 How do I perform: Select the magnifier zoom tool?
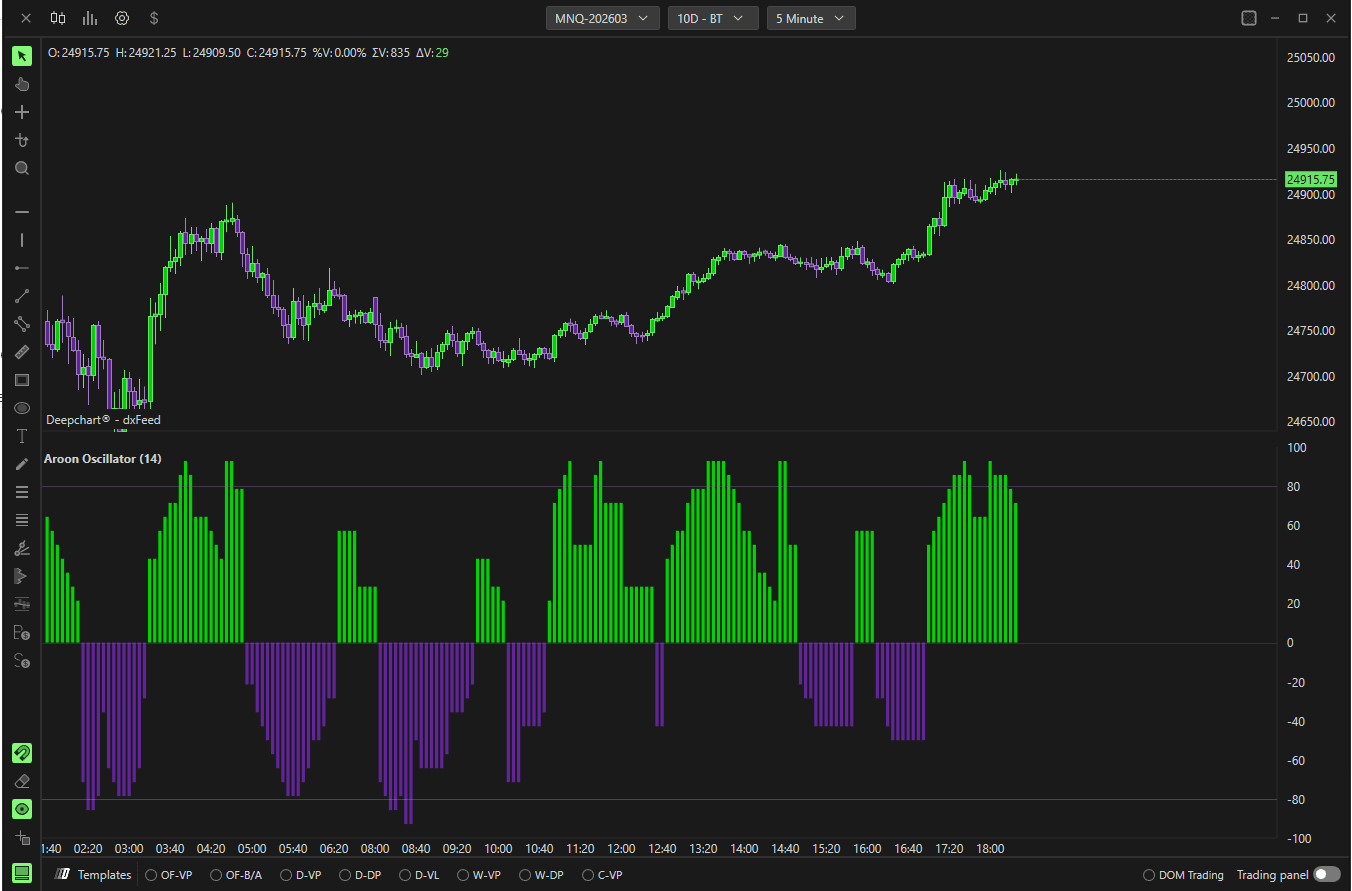(22, 168)
